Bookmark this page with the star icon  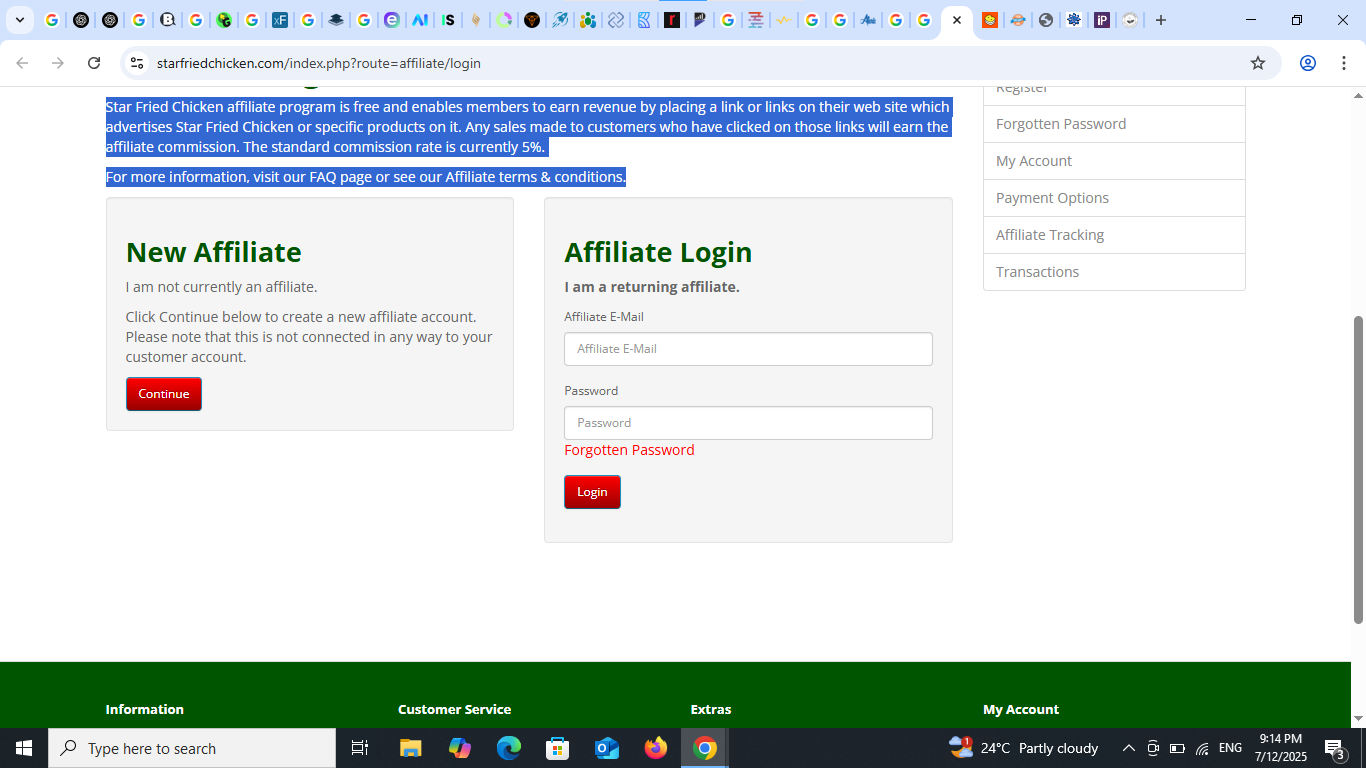pyautogui.click(x=1258, y=63)
